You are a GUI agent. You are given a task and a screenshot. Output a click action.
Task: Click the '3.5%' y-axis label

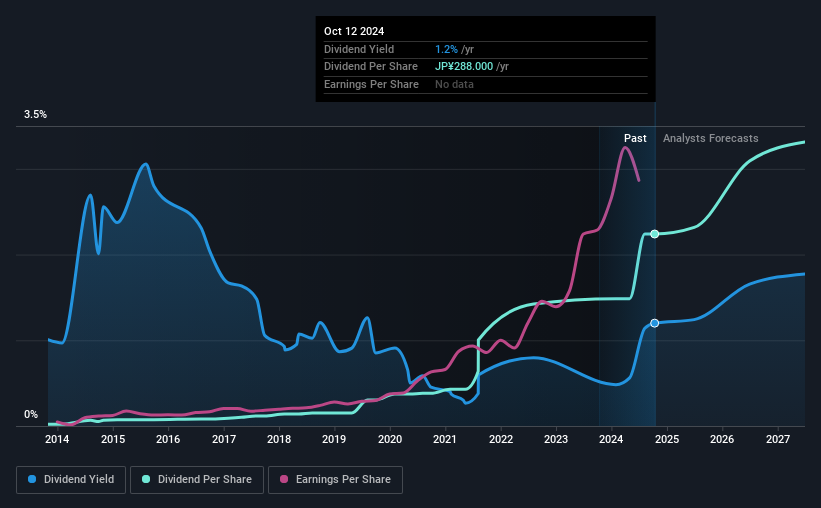pos(35,114)
